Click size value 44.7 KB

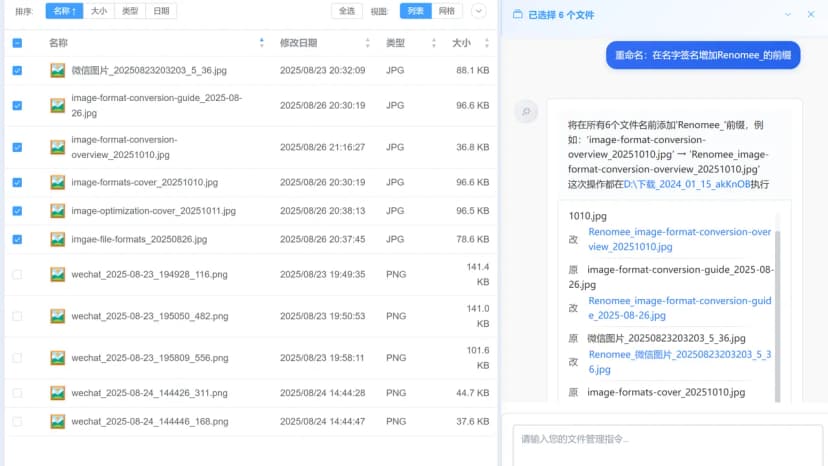coord(473,393)
